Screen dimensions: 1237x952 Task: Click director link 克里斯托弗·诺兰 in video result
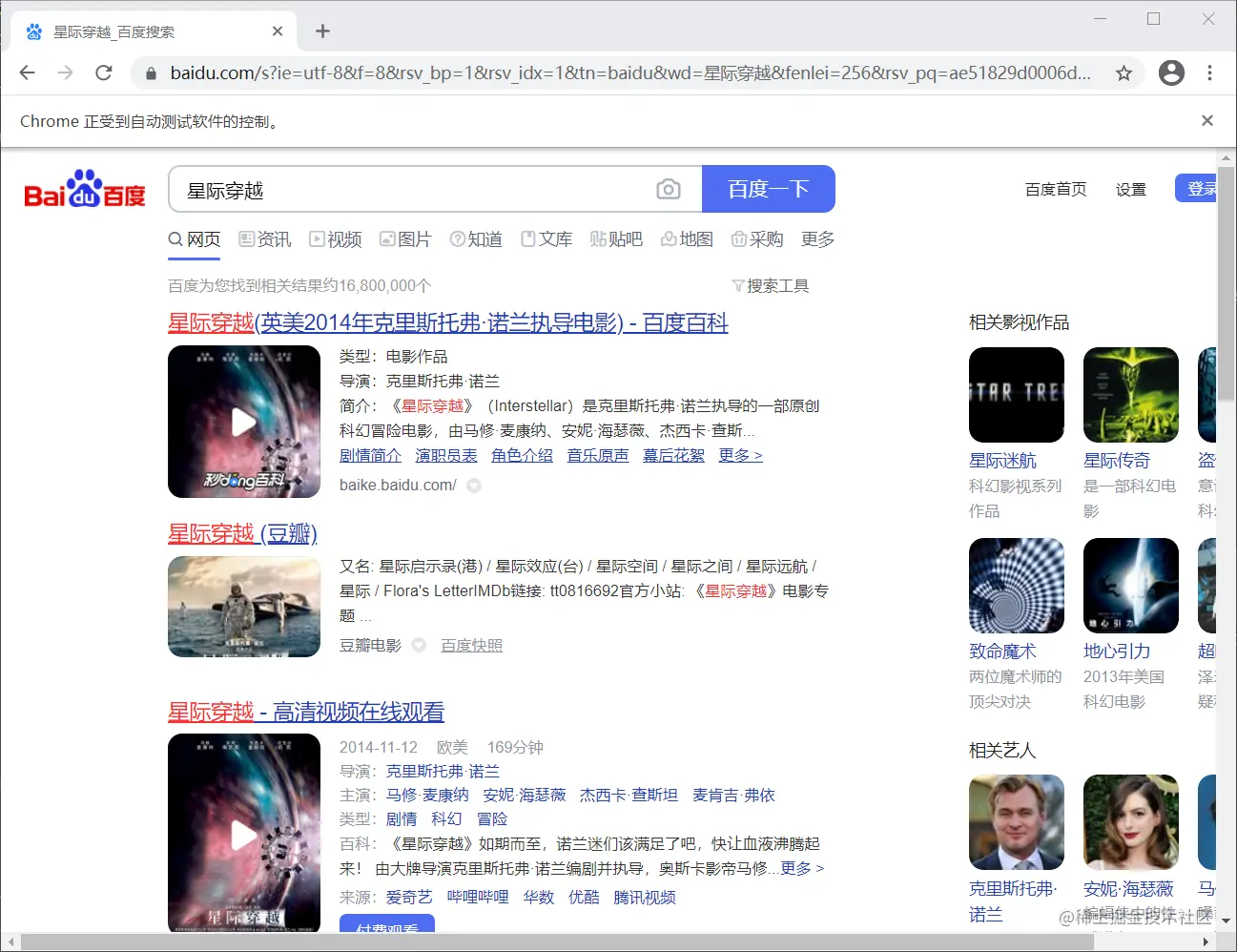click(x=443, y=771)
